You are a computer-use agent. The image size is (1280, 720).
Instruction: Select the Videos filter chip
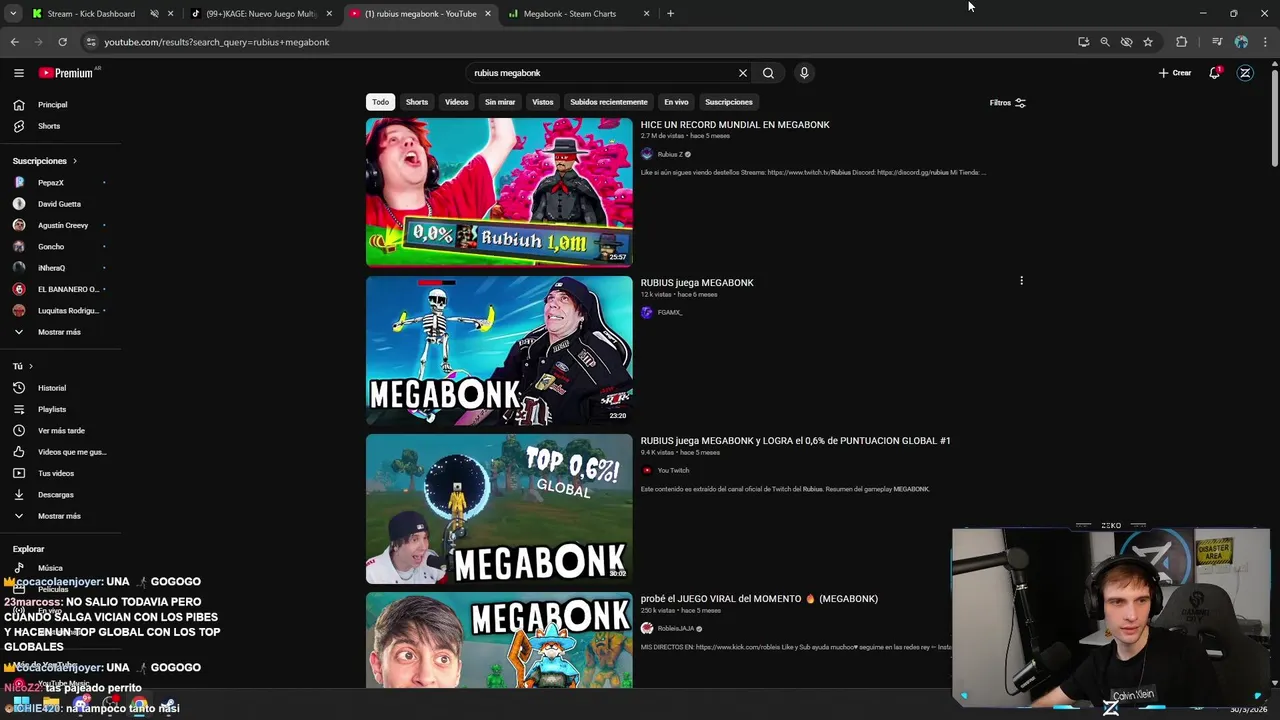pos(456,102)
